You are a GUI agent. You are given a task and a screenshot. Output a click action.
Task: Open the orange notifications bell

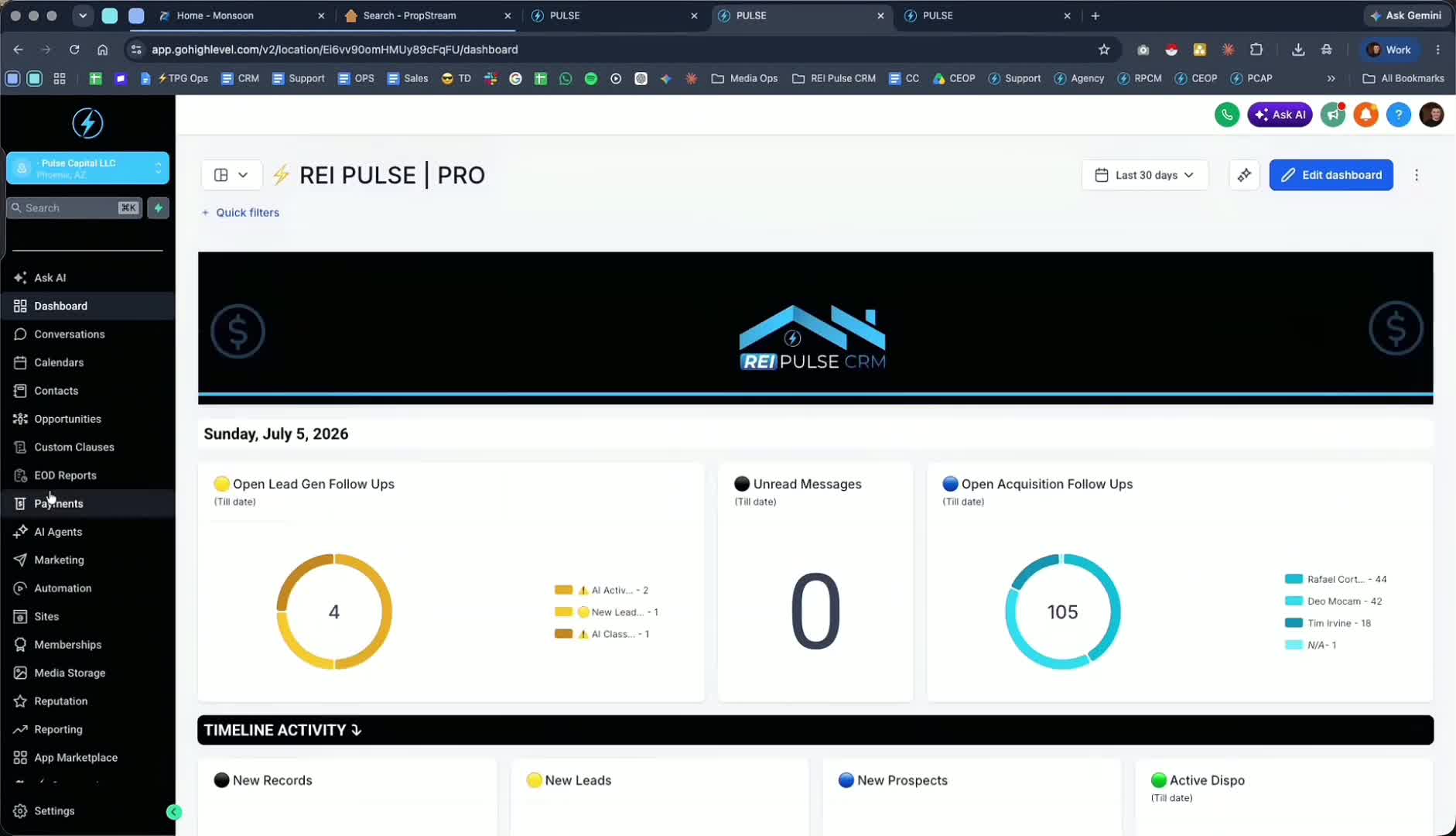coord(1365,115)
